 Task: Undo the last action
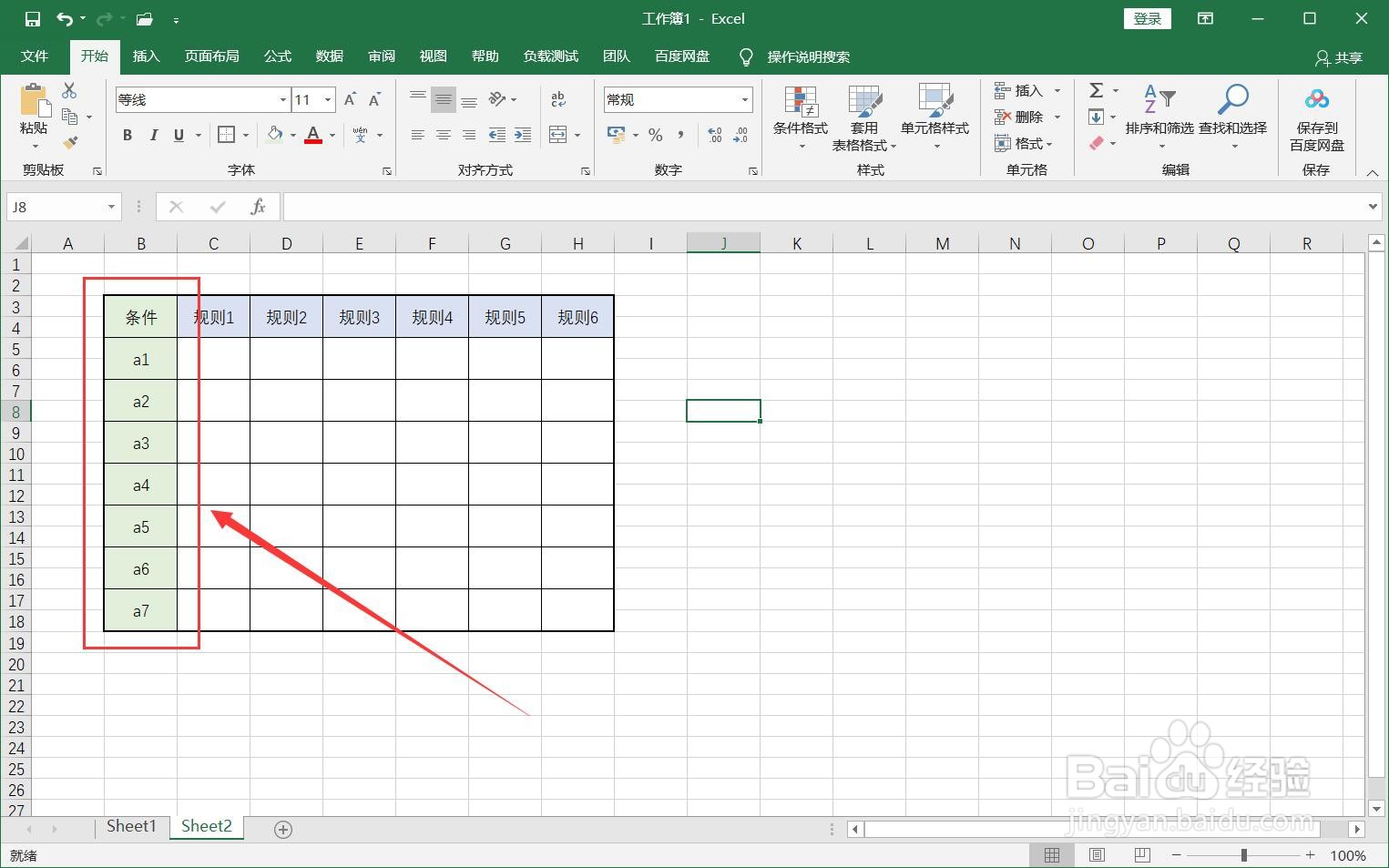[x=65, y=19]
